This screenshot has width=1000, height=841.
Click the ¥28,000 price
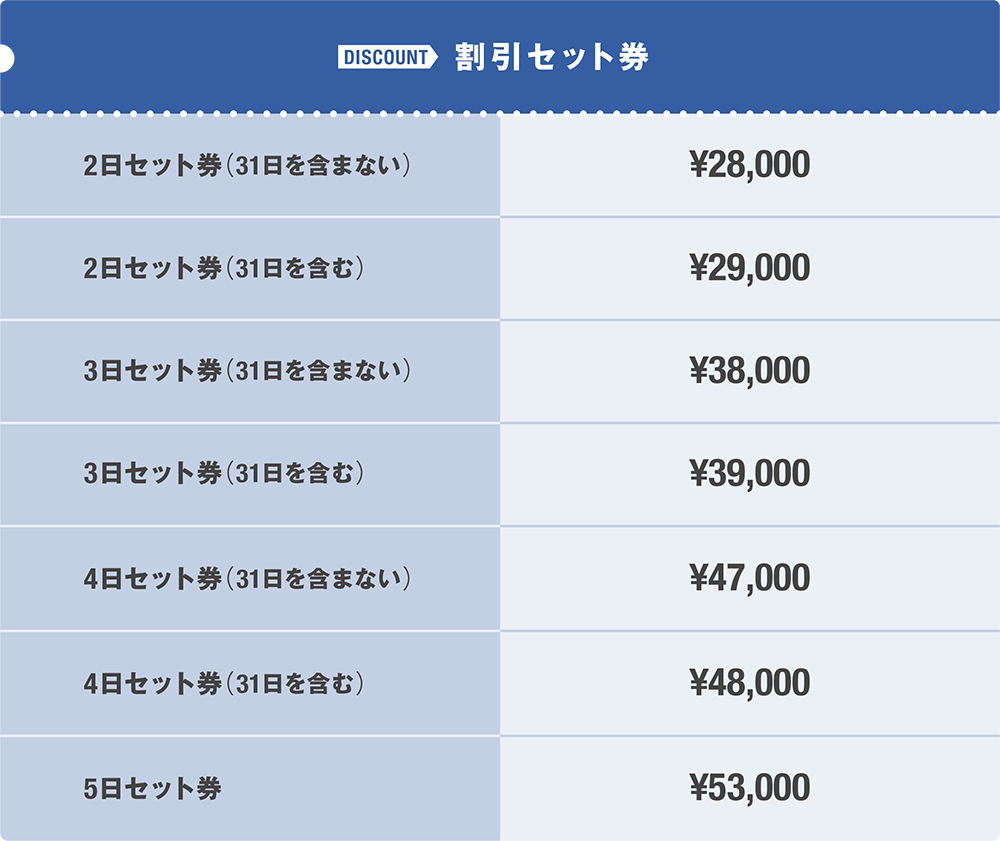click(x=749, y=166)
